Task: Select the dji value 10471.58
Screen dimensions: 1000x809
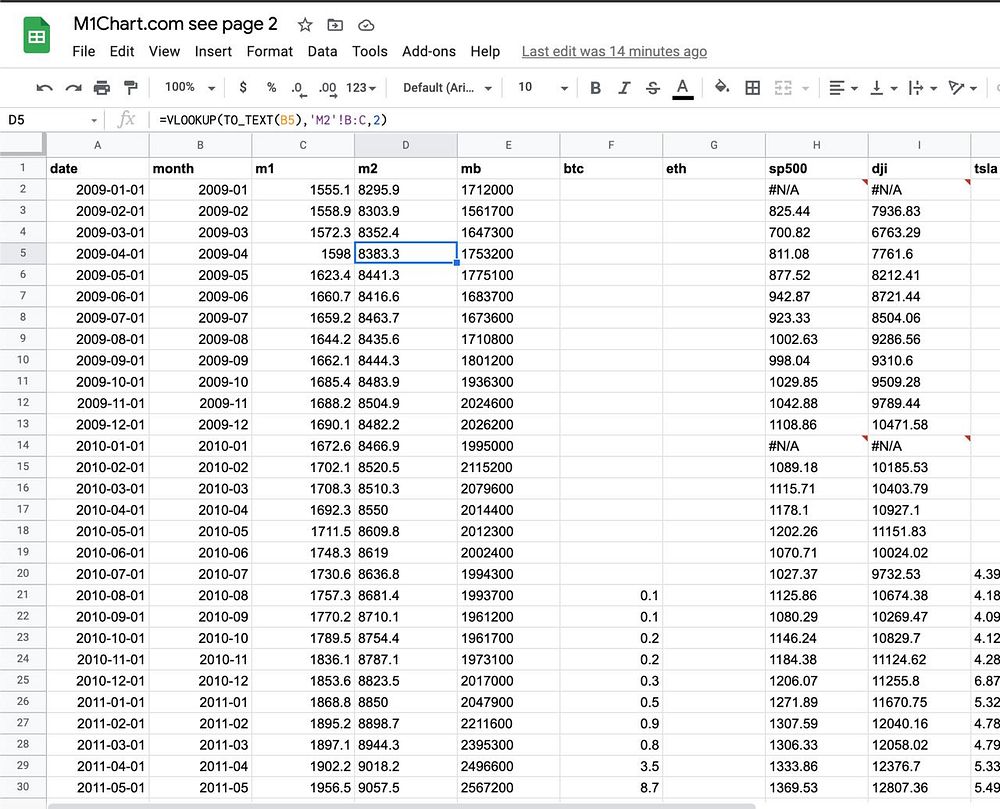Action: (919, 424)
